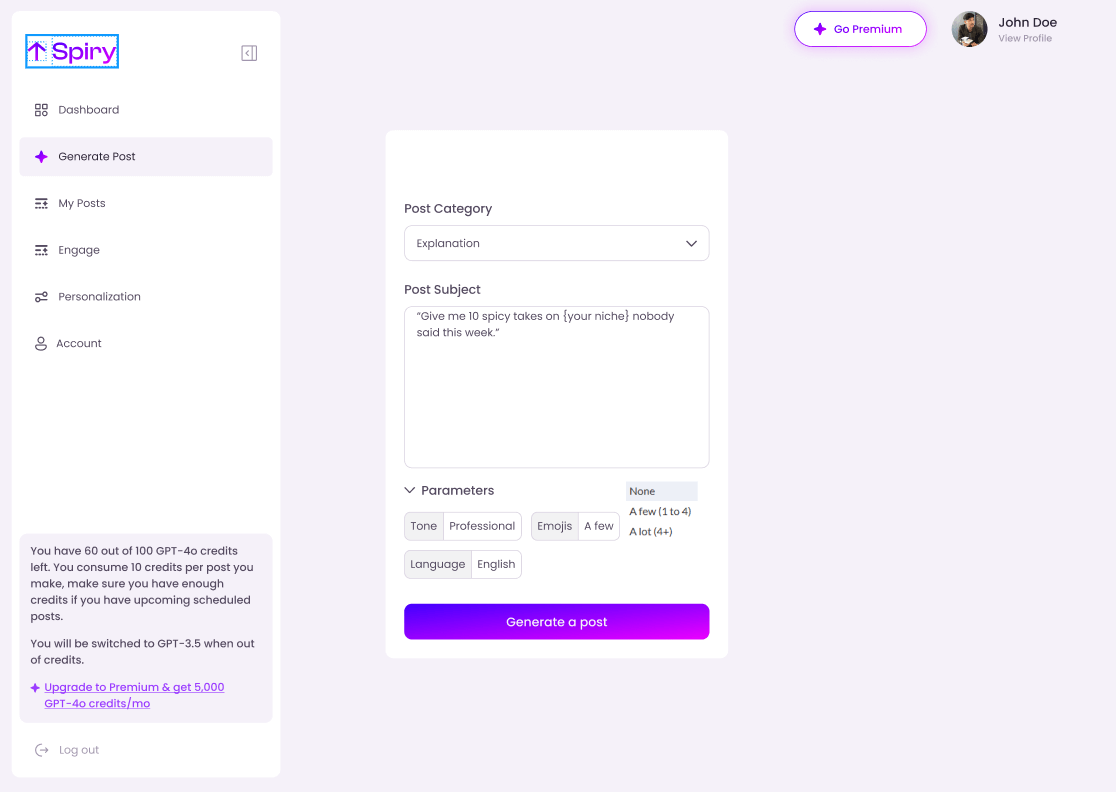Collapse the sidebar with the arrow icon
This screenshot has width=1116, height=792.
click(x=249, y=52)
